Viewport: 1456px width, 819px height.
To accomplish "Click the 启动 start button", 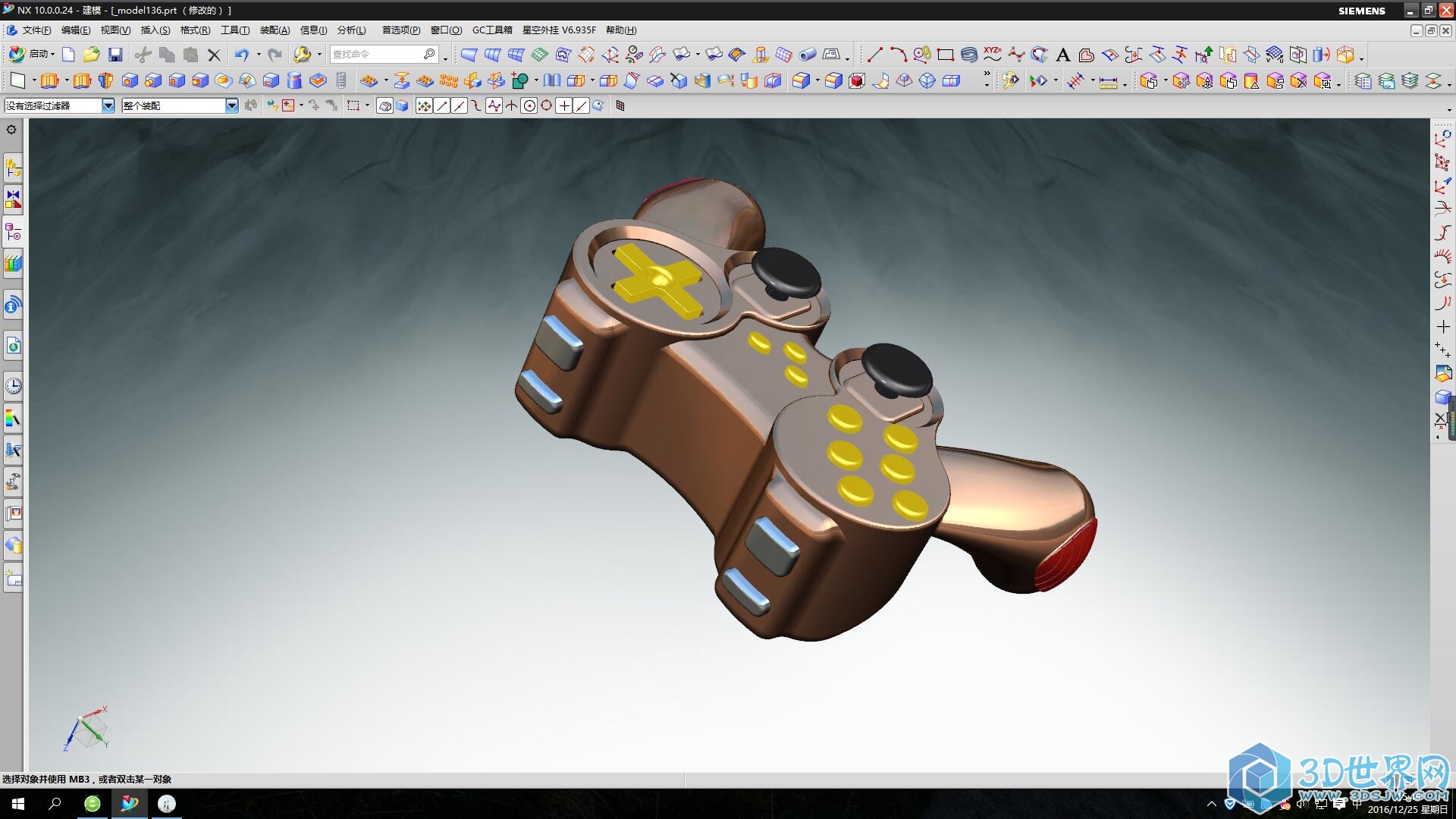I will pos(32,54).
